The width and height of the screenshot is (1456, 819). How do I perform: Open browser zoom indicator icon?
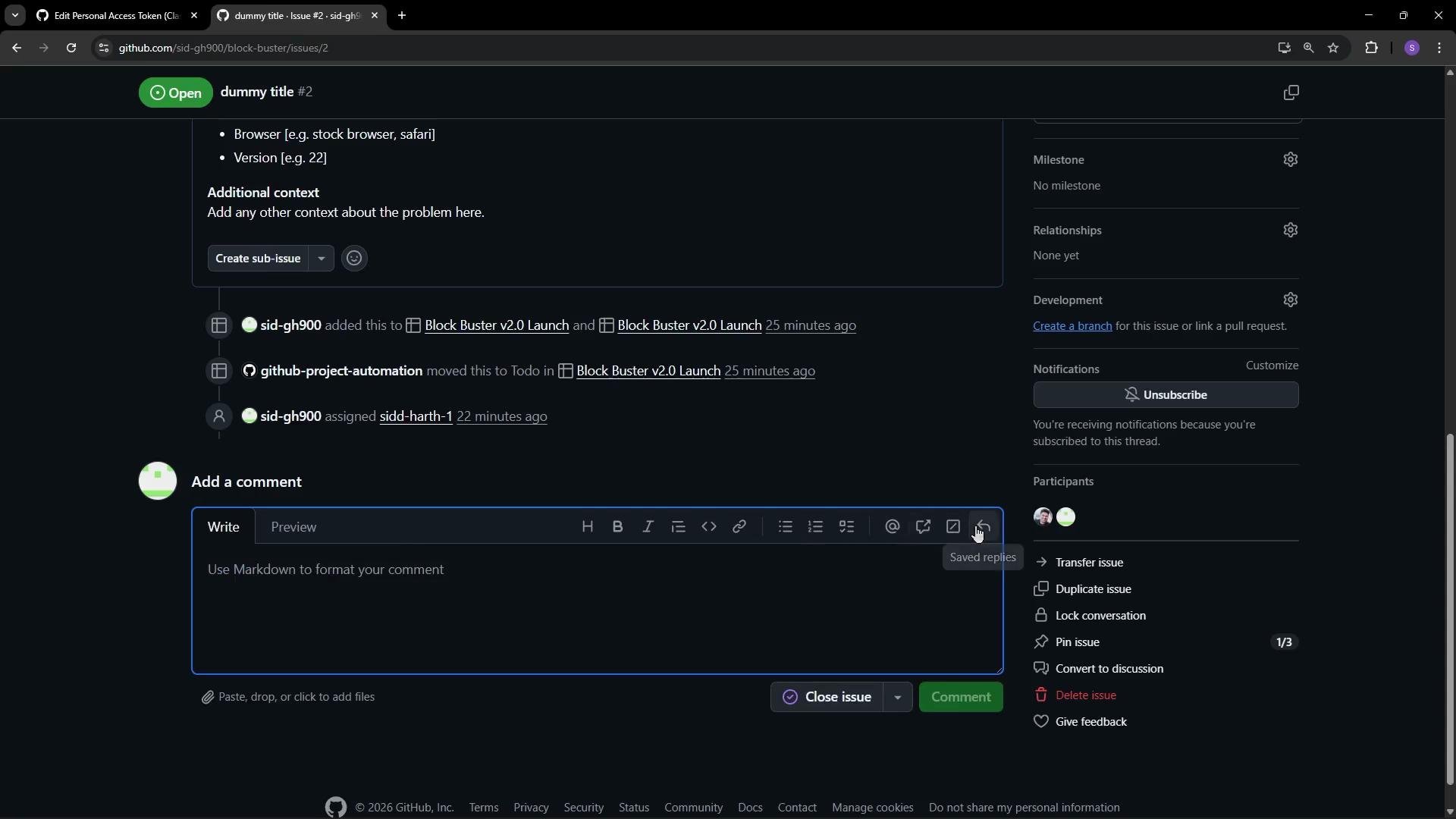tap(1308, 48)
